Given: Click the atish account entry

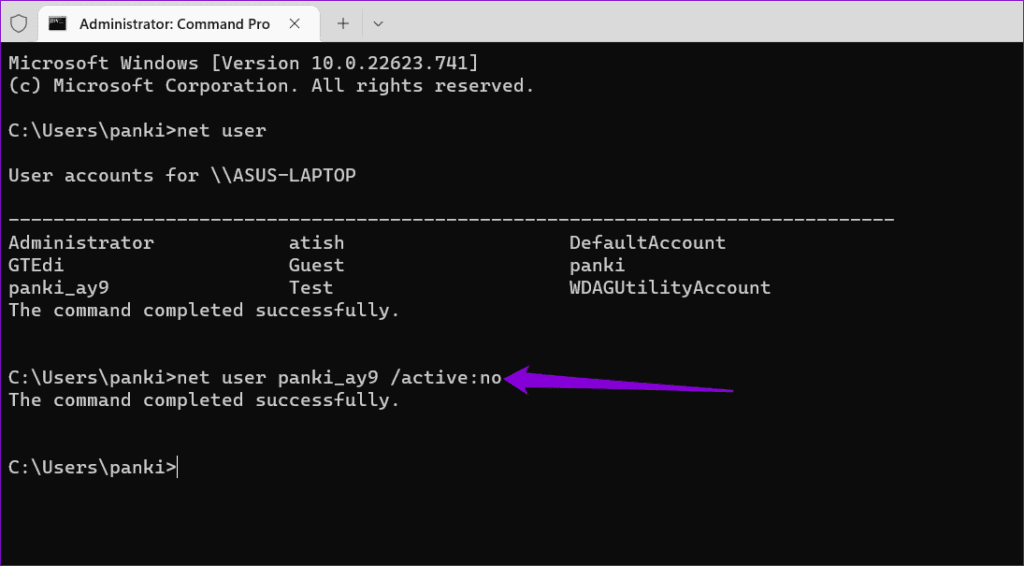Looking at the screenshot, I should point(316,243).
